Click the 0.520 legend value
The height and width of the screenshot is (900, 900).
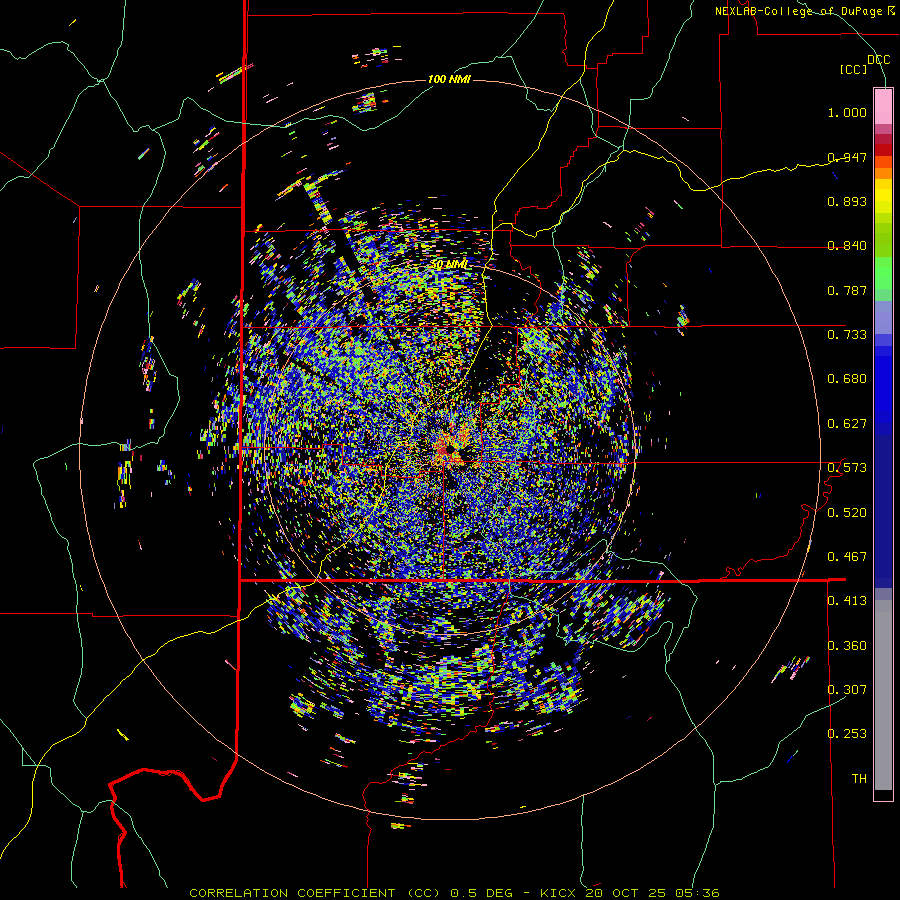click(x=847, y=513)
